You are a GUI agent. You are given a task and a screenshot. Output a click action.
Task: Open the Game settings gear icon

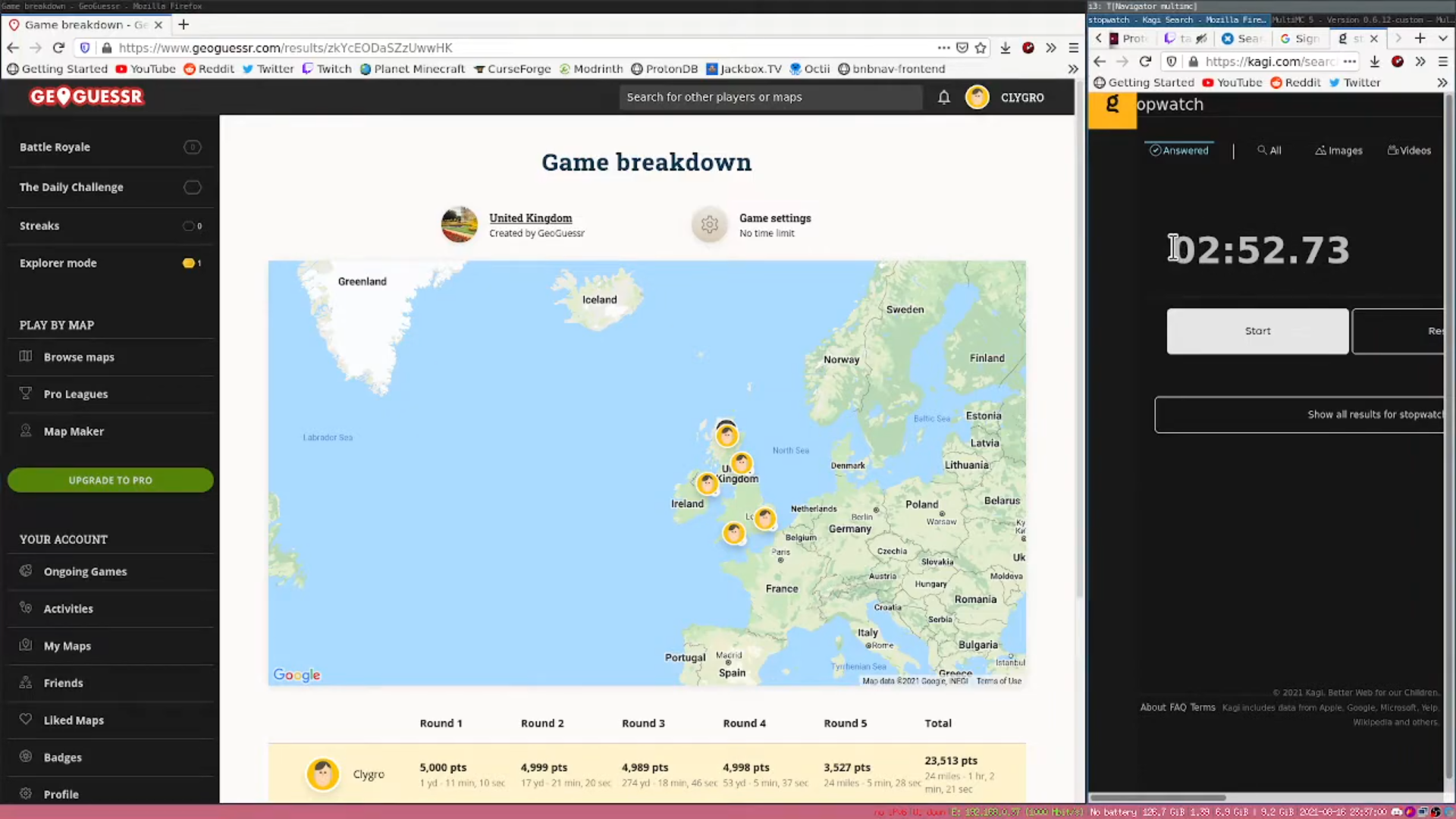point(709,224)
